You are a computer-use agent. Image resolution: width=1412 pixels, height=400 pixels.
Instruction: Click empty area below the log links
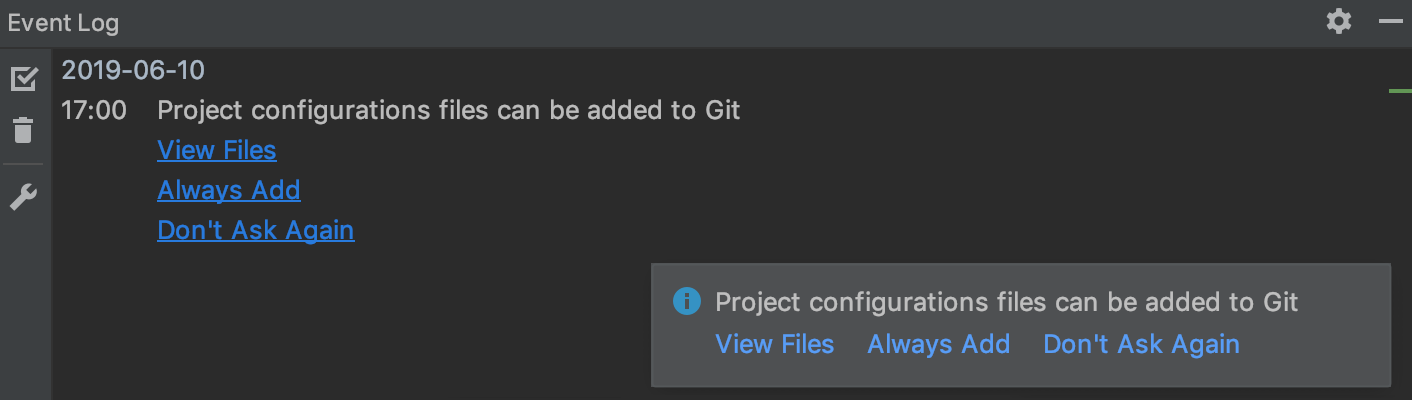pos(350,320)
